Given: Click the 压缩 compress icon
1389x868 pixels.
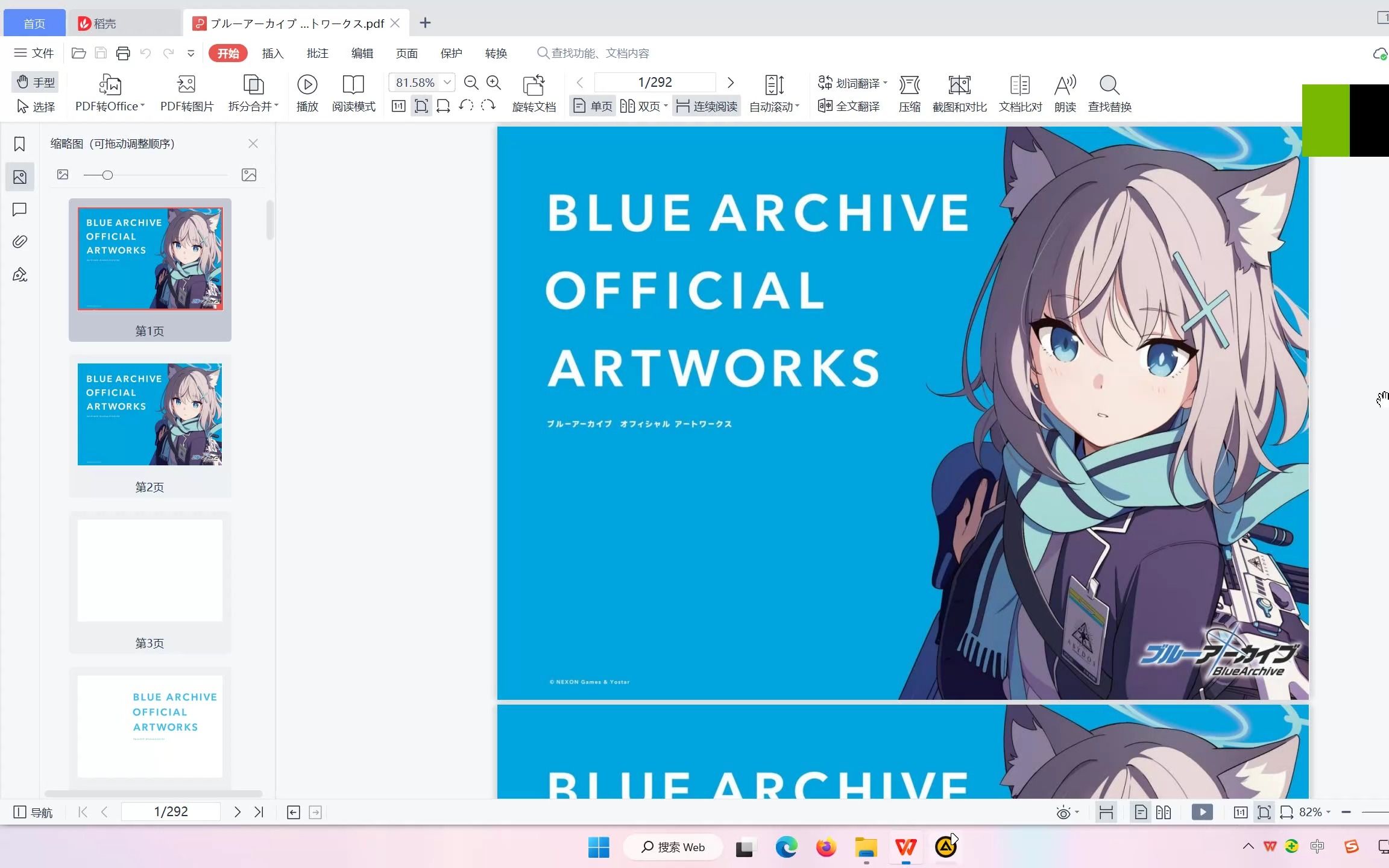Looking at the screenshot, I should 909,85.
